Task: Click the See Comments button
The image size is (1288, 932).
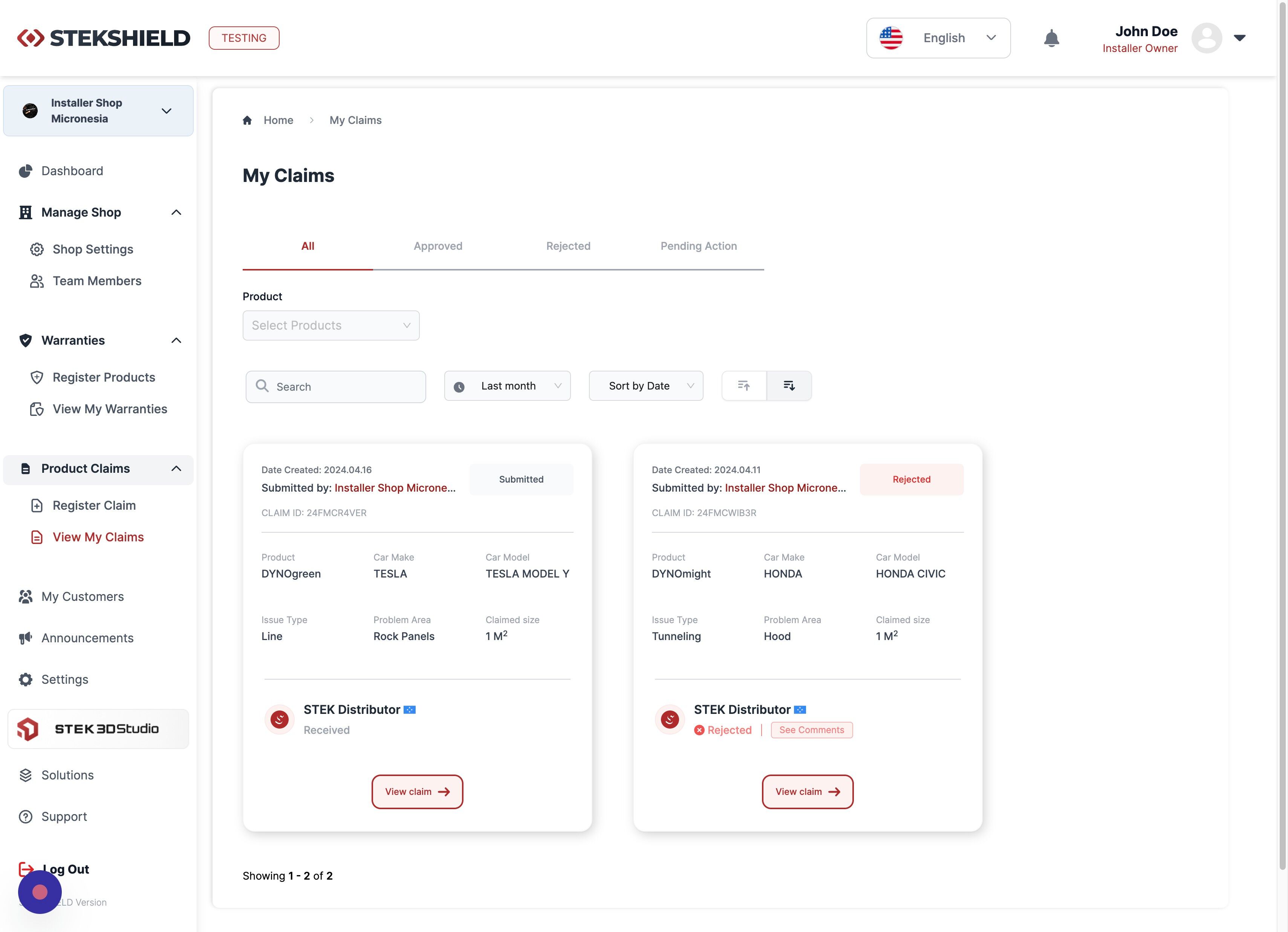Action: pos(812,730)
